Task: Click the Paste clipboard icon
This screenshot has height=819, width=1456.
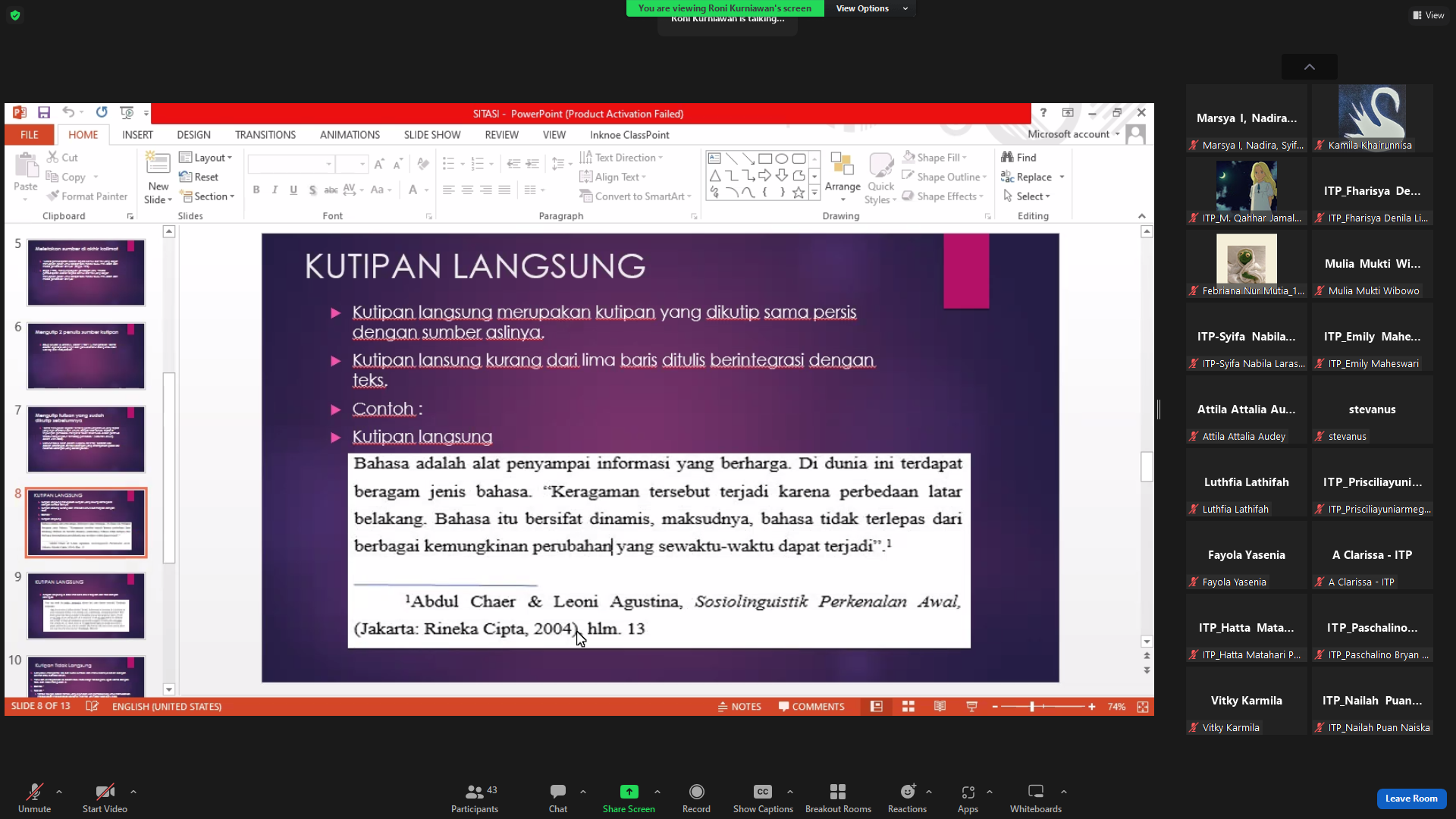Action: pyautogui.click(x=26, y=165)
